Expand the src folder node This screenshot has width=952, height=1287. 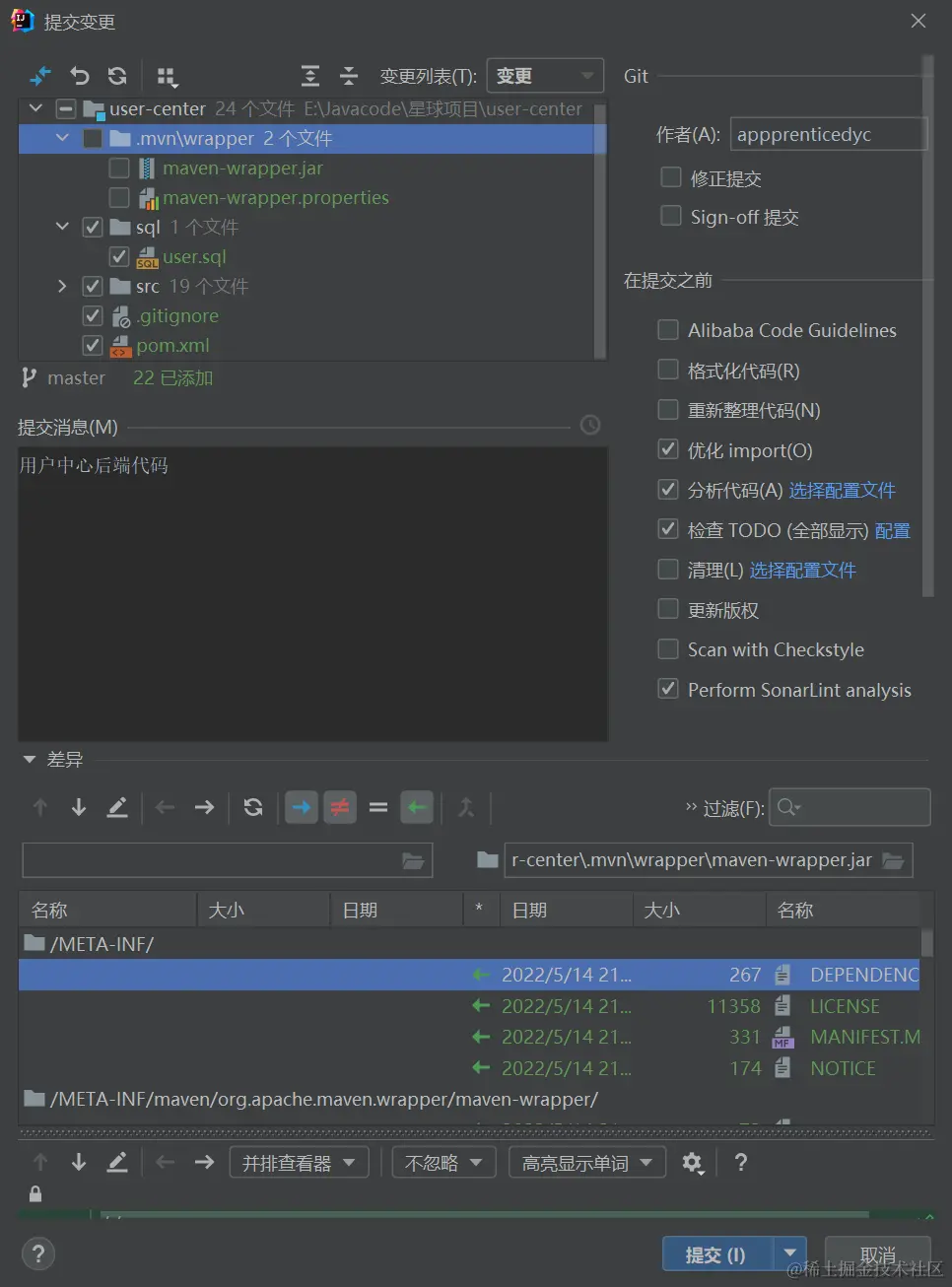(x=62, y=286)
